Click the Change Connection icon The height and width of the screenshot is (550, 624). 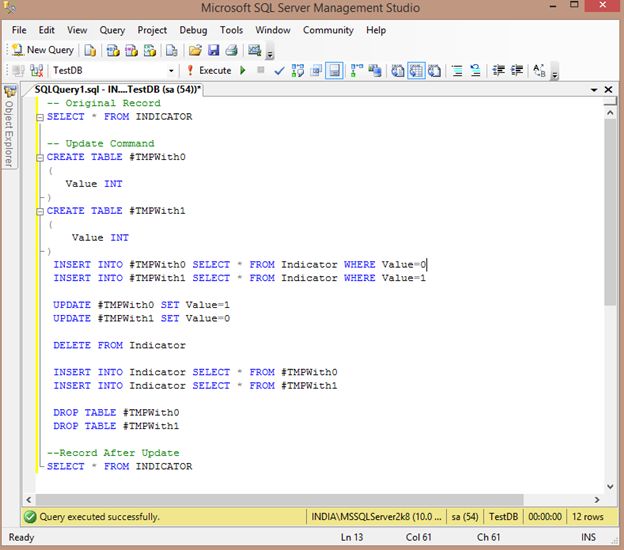pyautogui.click(x=35, y=71)
